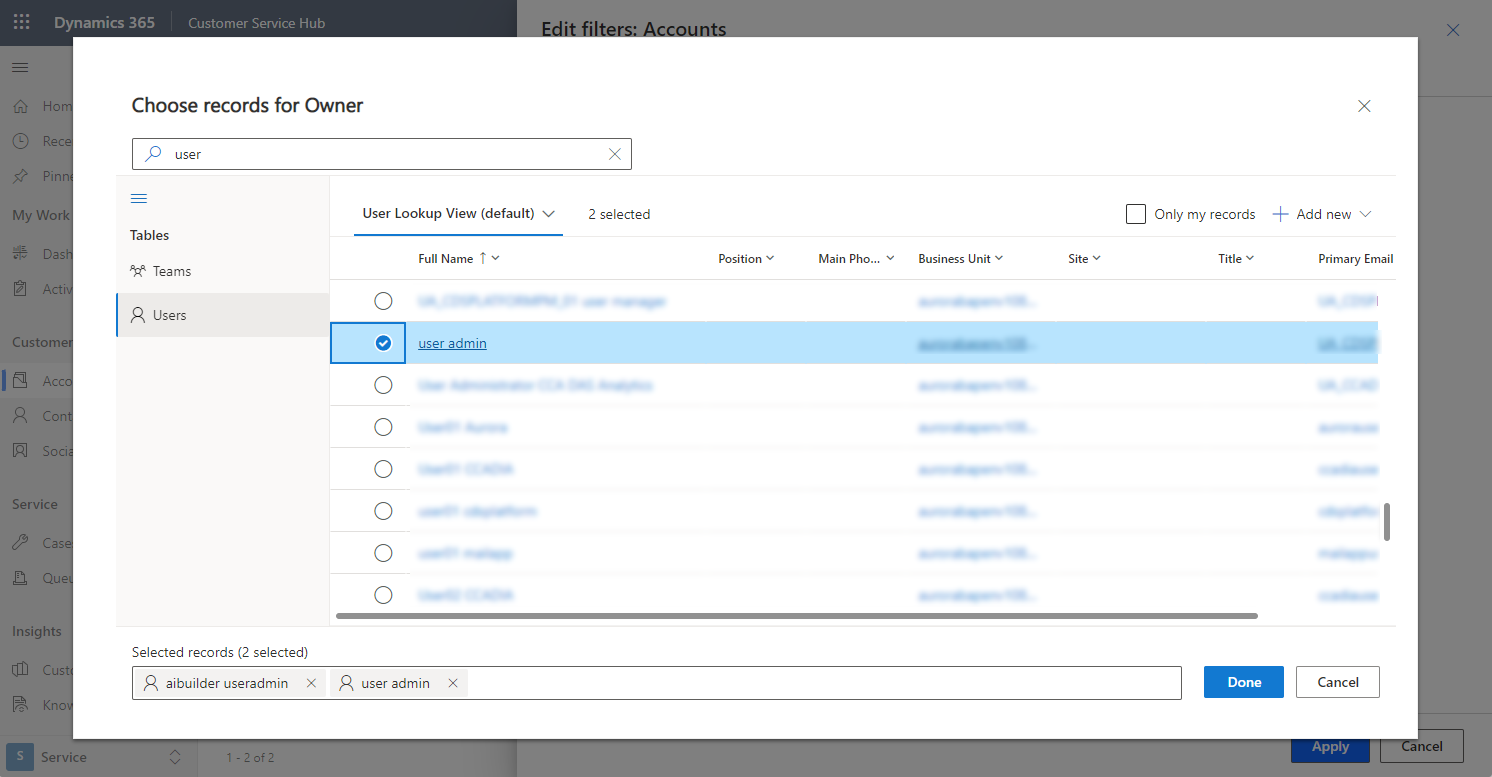Open the user admin record link
The height and width of the screenshot is (777, 1492).
pyautogui.click(x=451, y=342)
